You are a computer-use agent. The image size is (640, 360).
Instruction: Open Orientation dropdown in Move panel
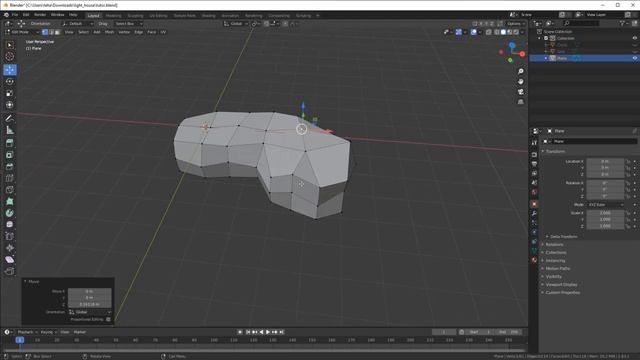coord(90,312)
